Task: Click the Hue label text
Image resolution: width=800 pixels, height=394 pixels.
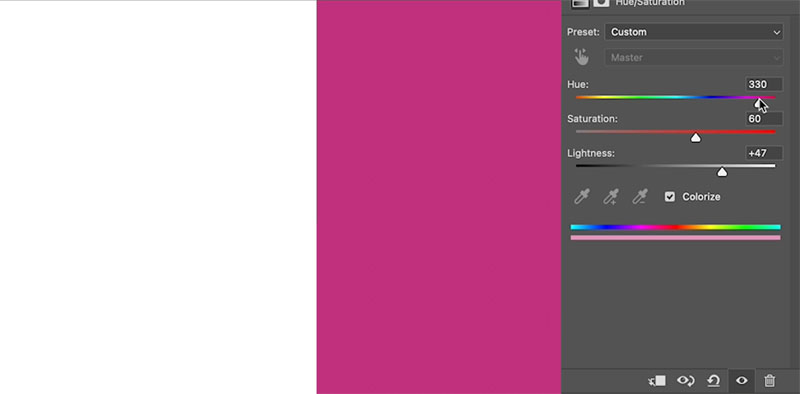Action: [578, 84]
